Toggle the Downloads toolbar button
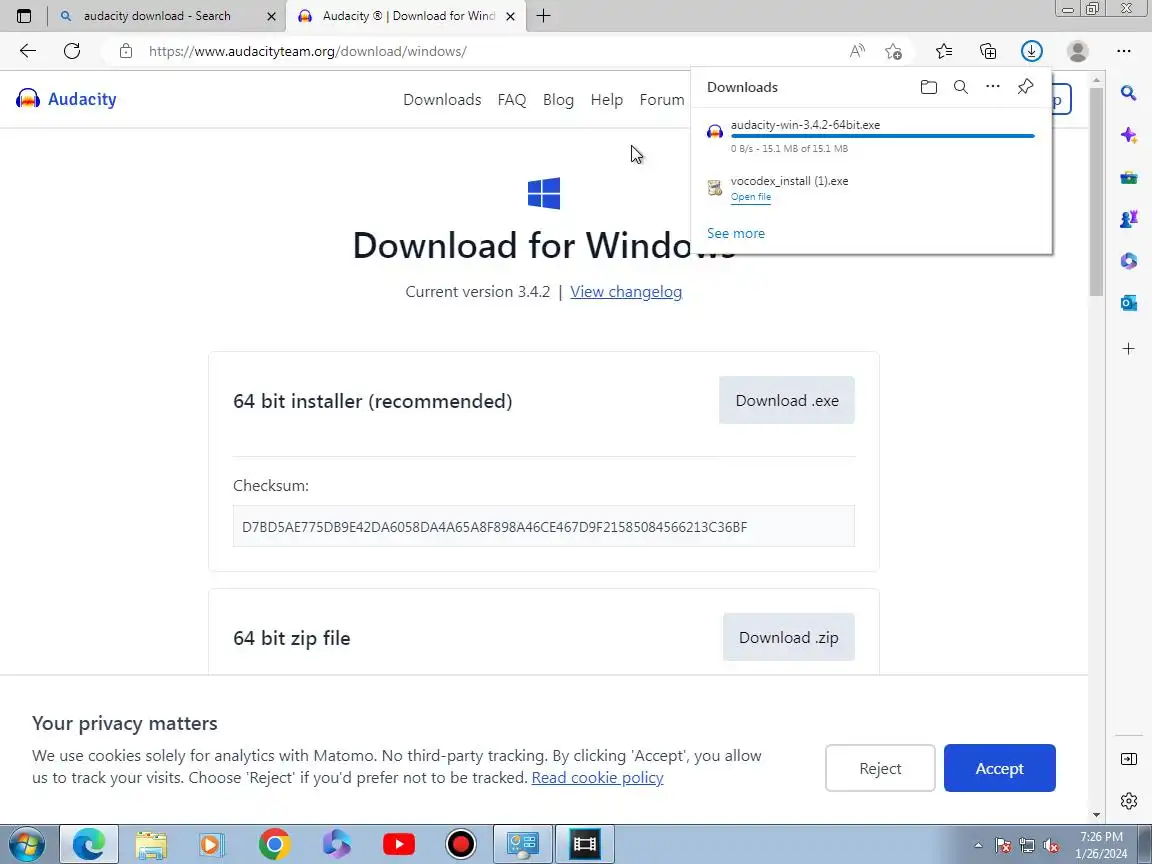The image size is (1152, 864). 1032,51
